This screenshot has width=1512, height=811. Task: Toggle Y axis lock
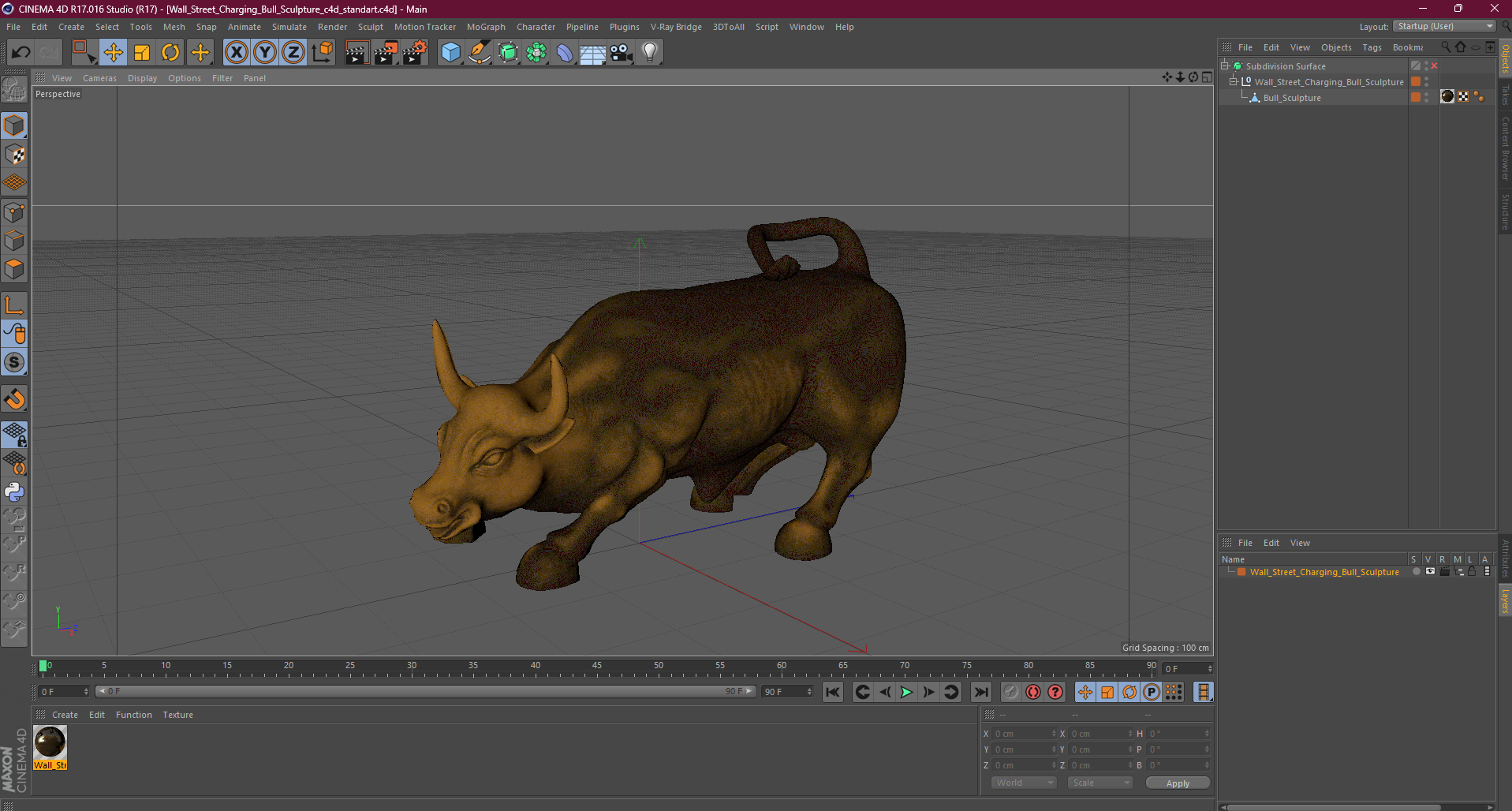pyautogui.click(x=265, y=53)
